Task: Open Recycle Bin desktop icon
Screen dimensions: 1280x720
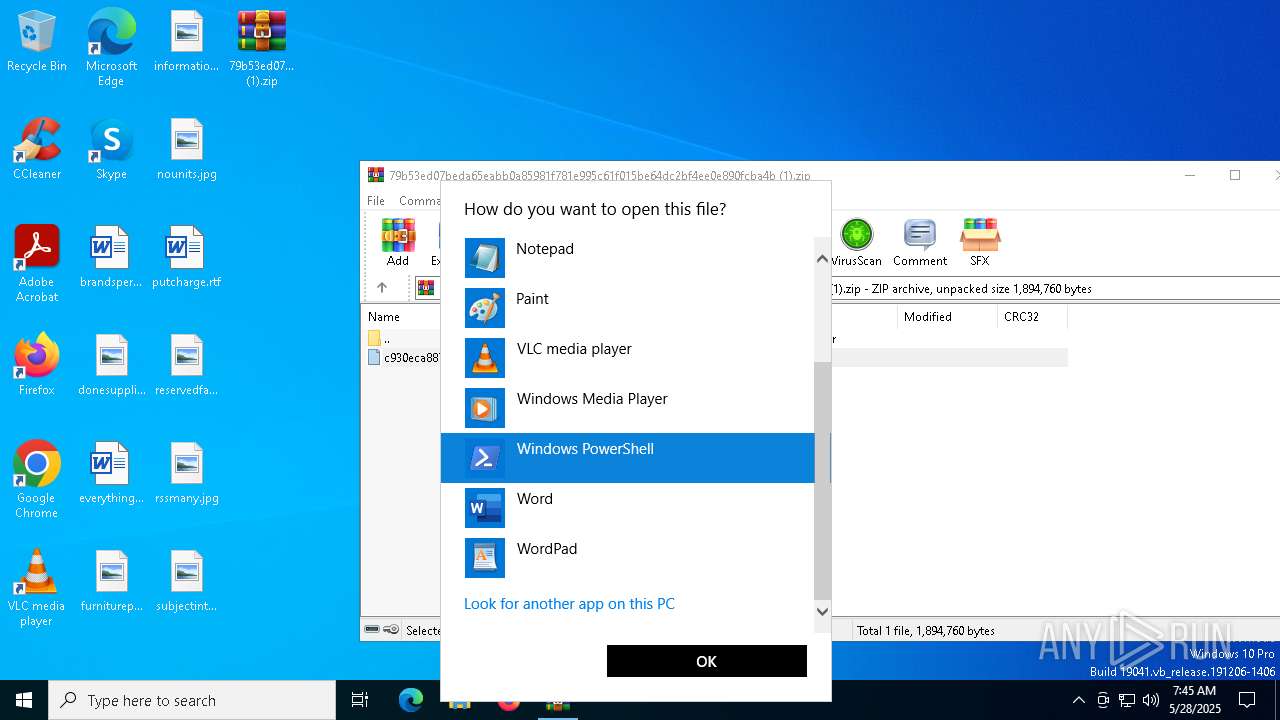Action: tap(37, 43)
